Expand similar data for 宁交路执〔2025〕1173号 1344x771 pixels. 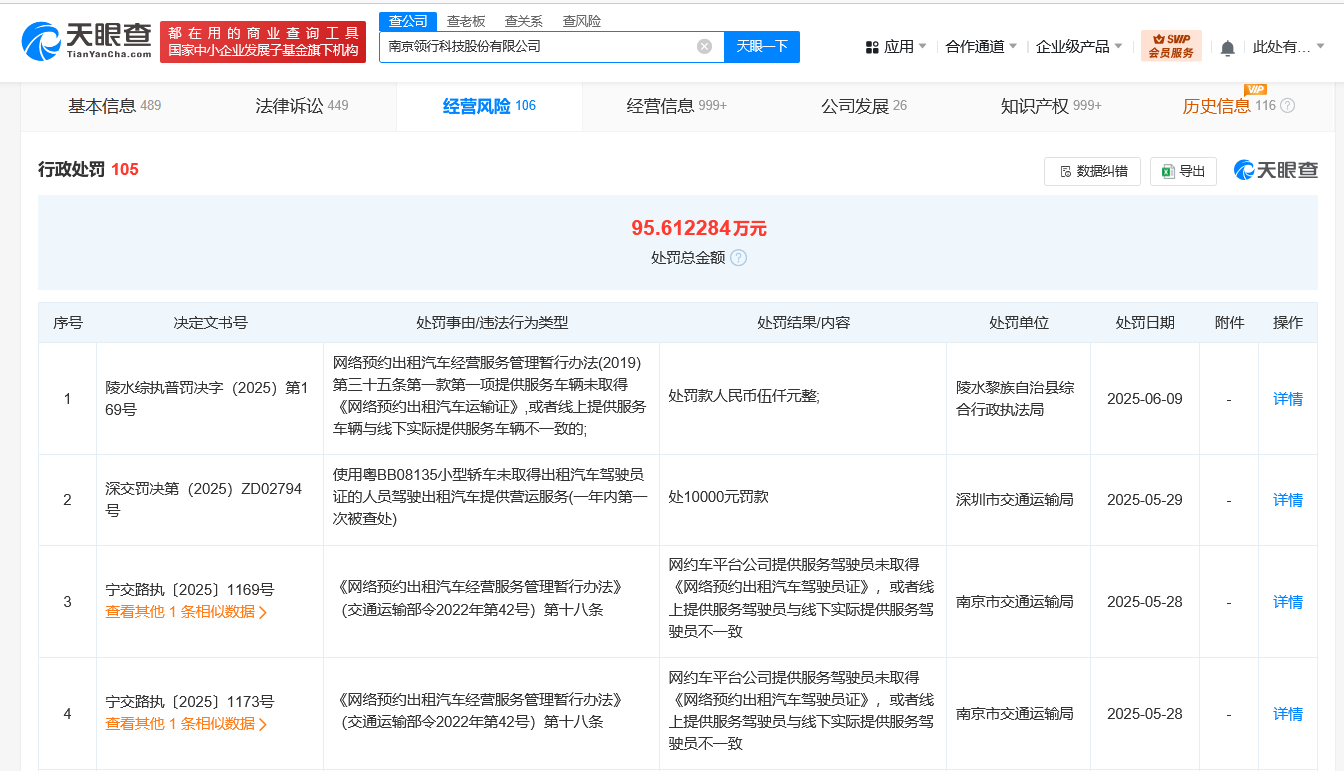(x=187, y=724)
